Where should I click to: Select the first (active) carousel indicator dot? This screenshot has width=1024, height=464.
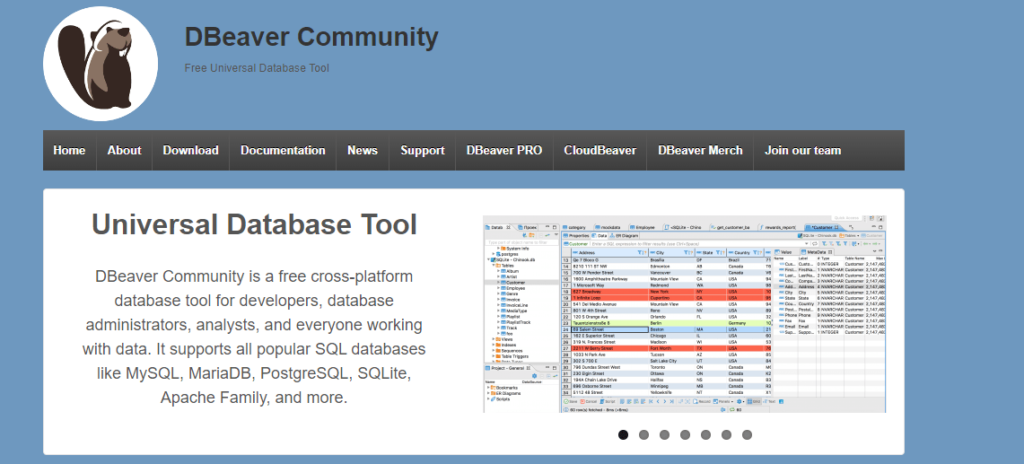[x=623, y=435]
